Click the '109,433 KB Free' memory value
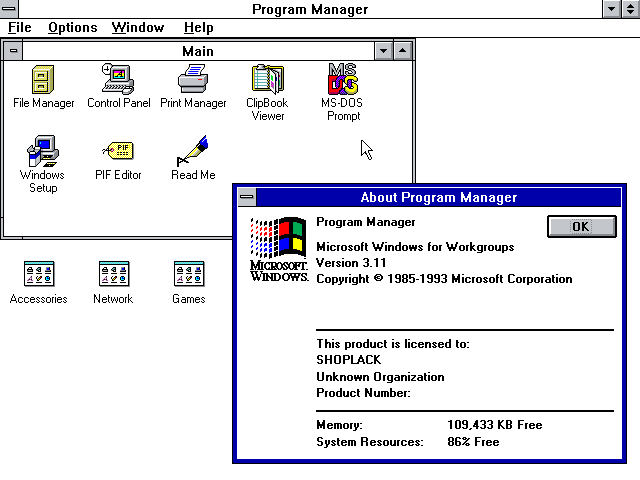640x480 pixels. (495, 425)
